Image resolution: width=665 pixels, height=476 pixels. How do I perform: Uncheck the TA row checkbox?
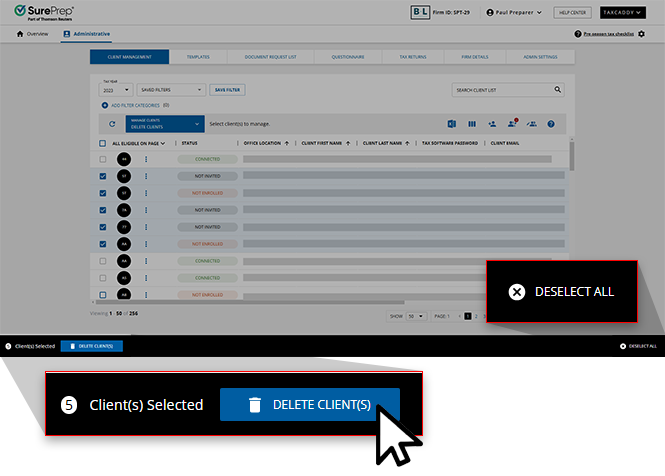point(103,210)
